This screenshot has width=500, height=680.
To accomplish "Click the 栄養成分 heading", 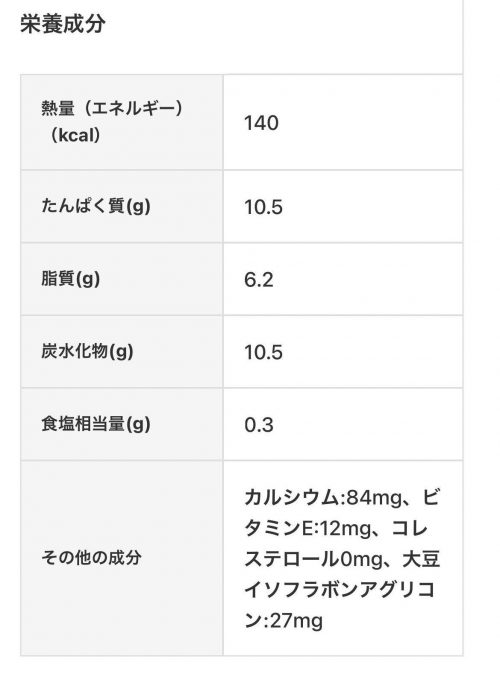I will click(63, 23).
